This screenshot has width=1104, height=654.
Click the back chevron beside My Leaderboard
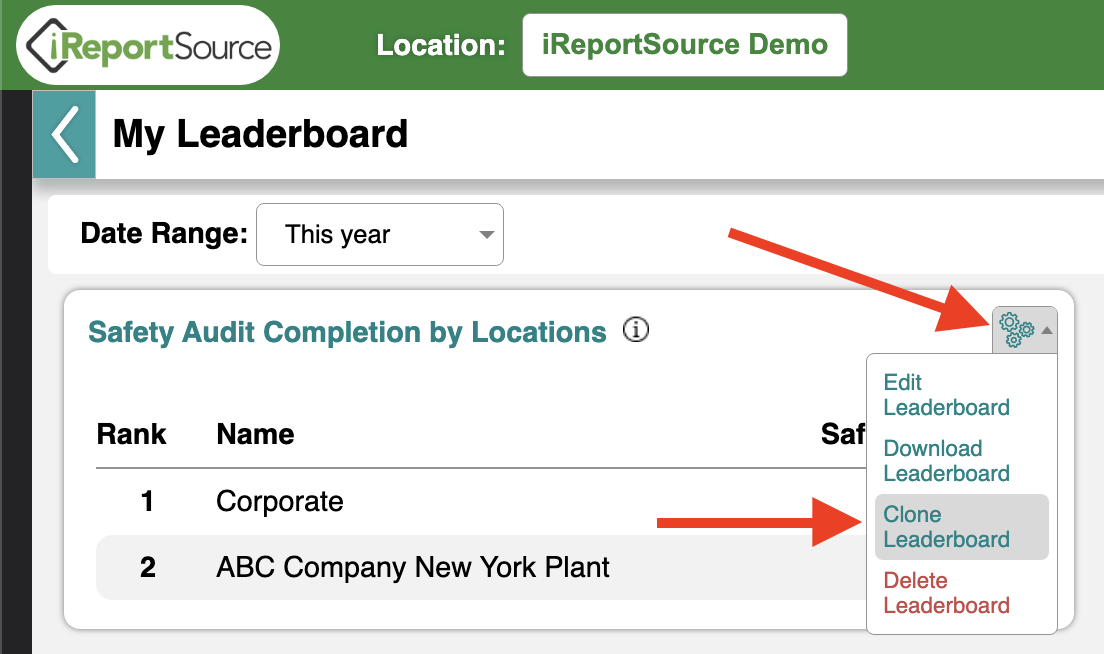pyautogui.click(x=64, y=134)
